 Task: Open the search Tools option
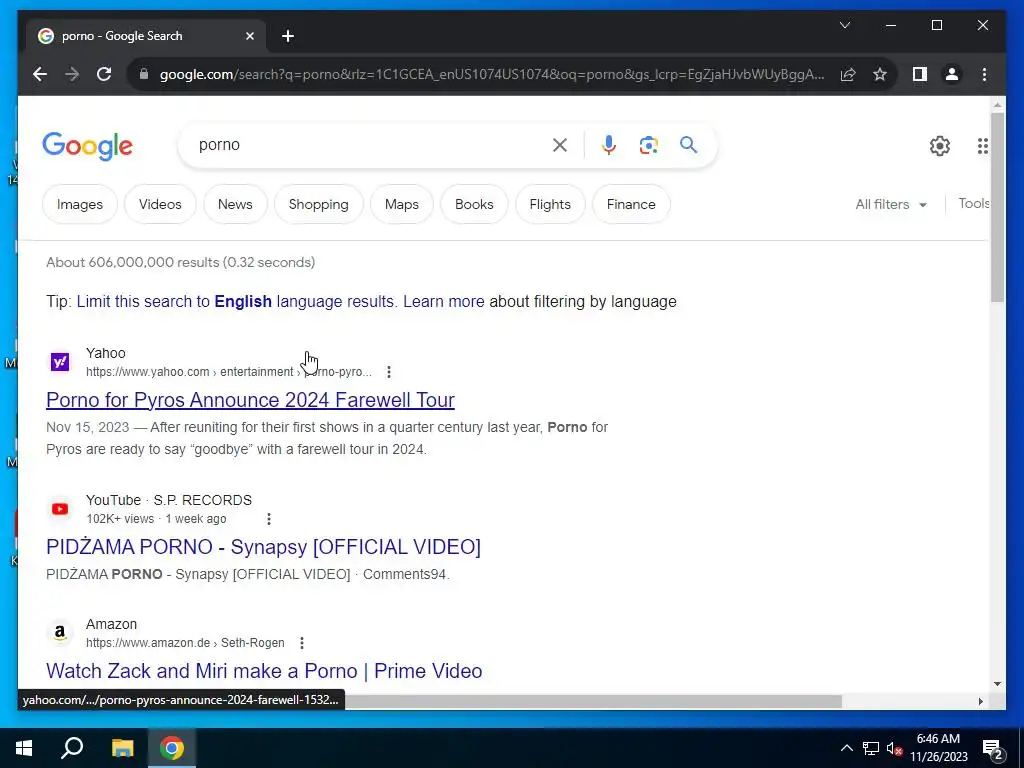(x=973, y=204)
